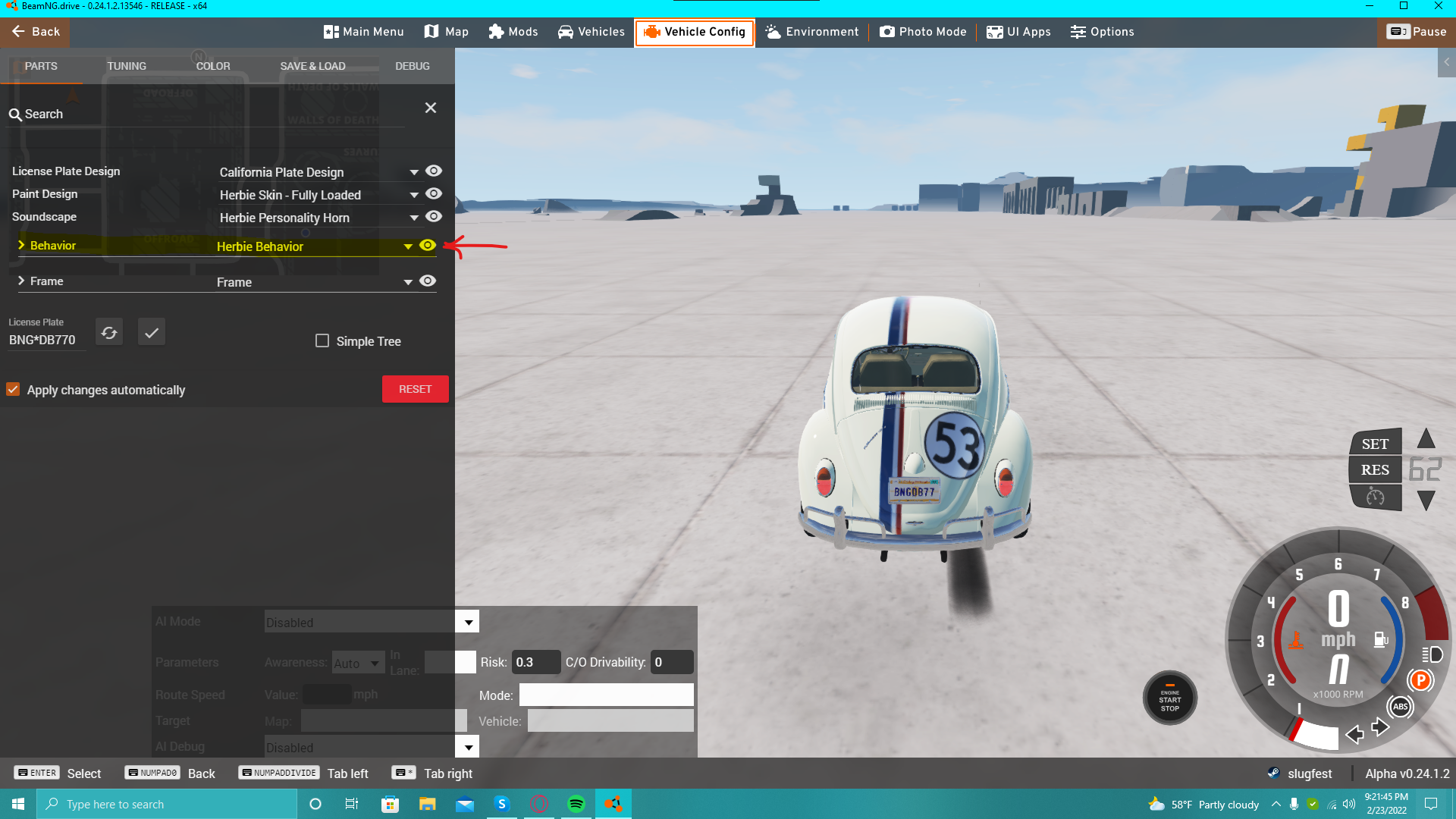Open the Environment settings
Image resolution: width=1456 pixels, height=819 pixels.
pyautogui.click(x=812, y=32)
